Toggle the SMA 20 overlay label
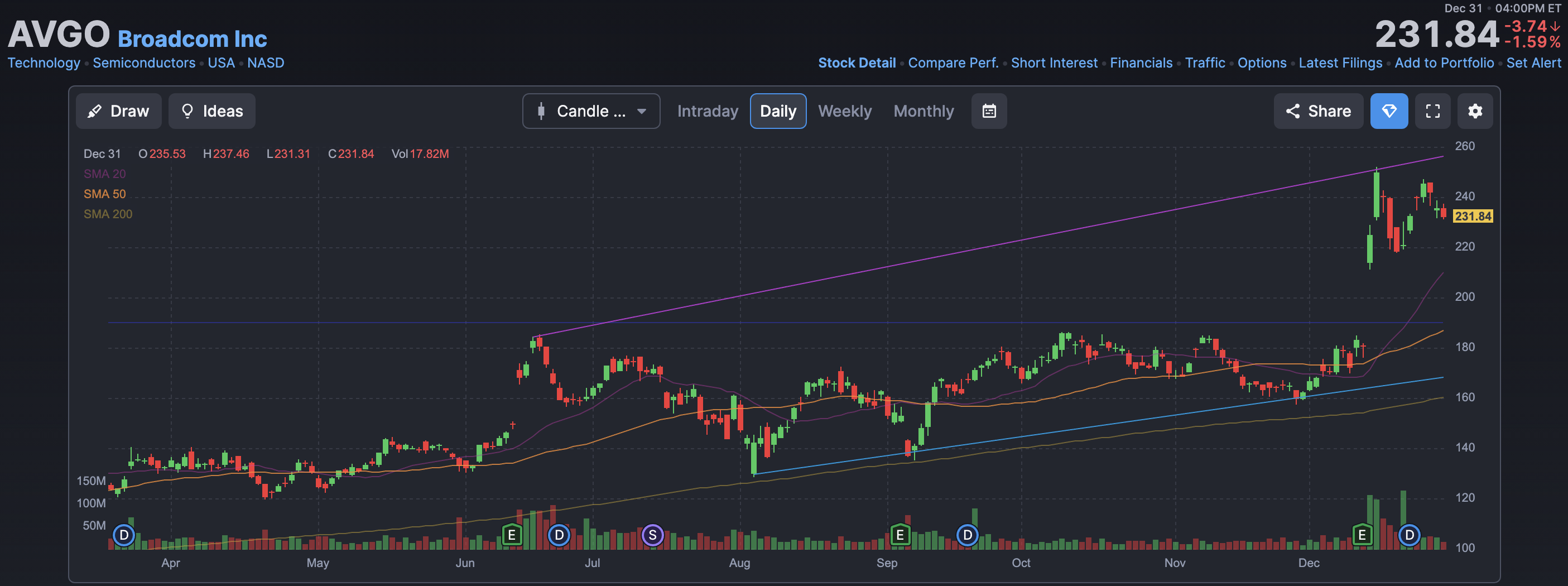Viewport: 1568px width, 586px height. pos(105,174)
